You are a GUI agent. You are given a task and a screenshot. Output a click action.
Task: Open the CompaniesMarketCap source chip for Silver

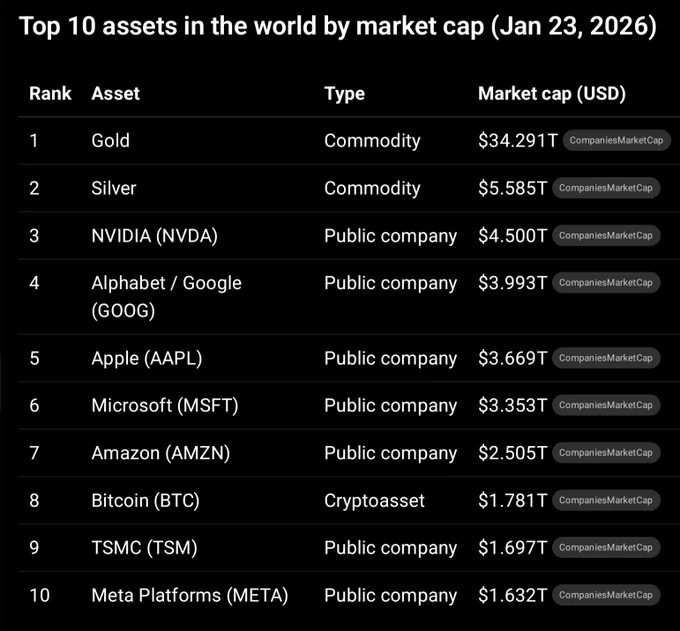click(606, 188)
